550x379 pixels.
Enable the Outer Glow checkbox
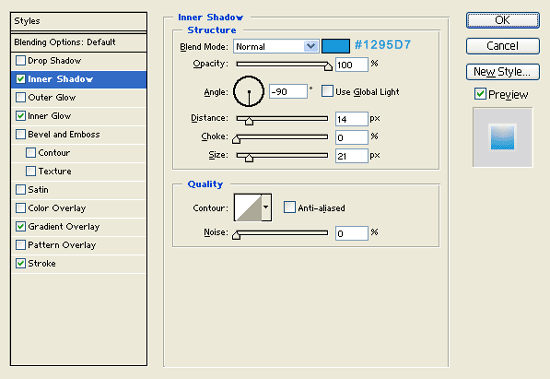[x=21, y=97]
